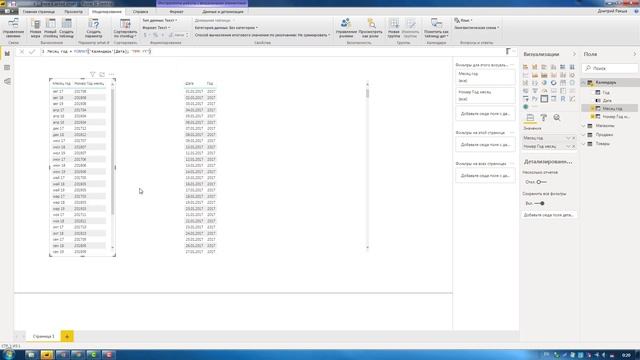Open Mark as date table button
The width and height of the screenshot is (640, 360).
(x=436, y=28)
